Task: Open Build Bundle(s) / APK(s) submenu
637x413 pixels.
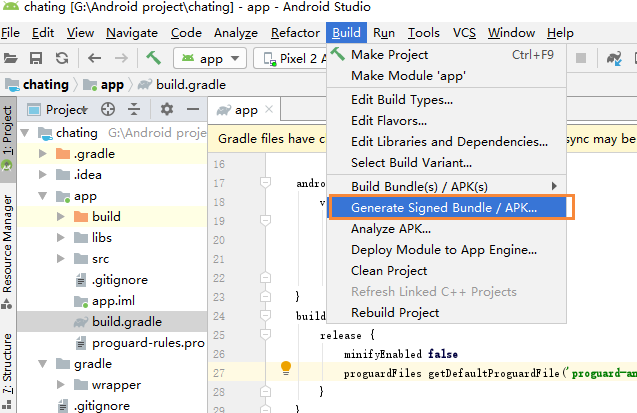Action: (x=446, y=187)
